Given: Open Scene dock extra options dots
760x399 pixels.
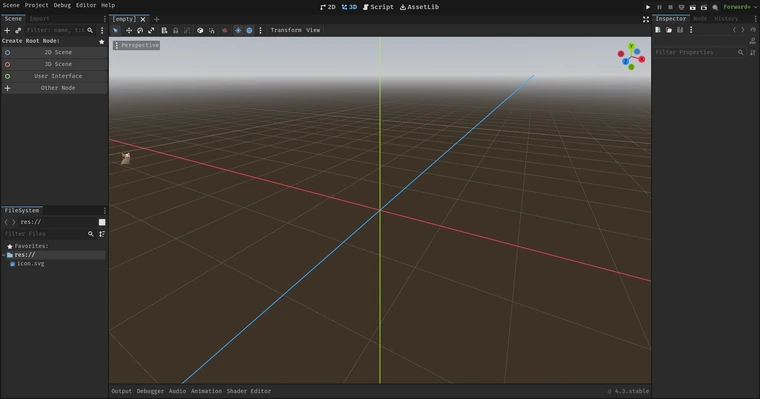Looking at the screenshot, I should [x=102, y=30].
